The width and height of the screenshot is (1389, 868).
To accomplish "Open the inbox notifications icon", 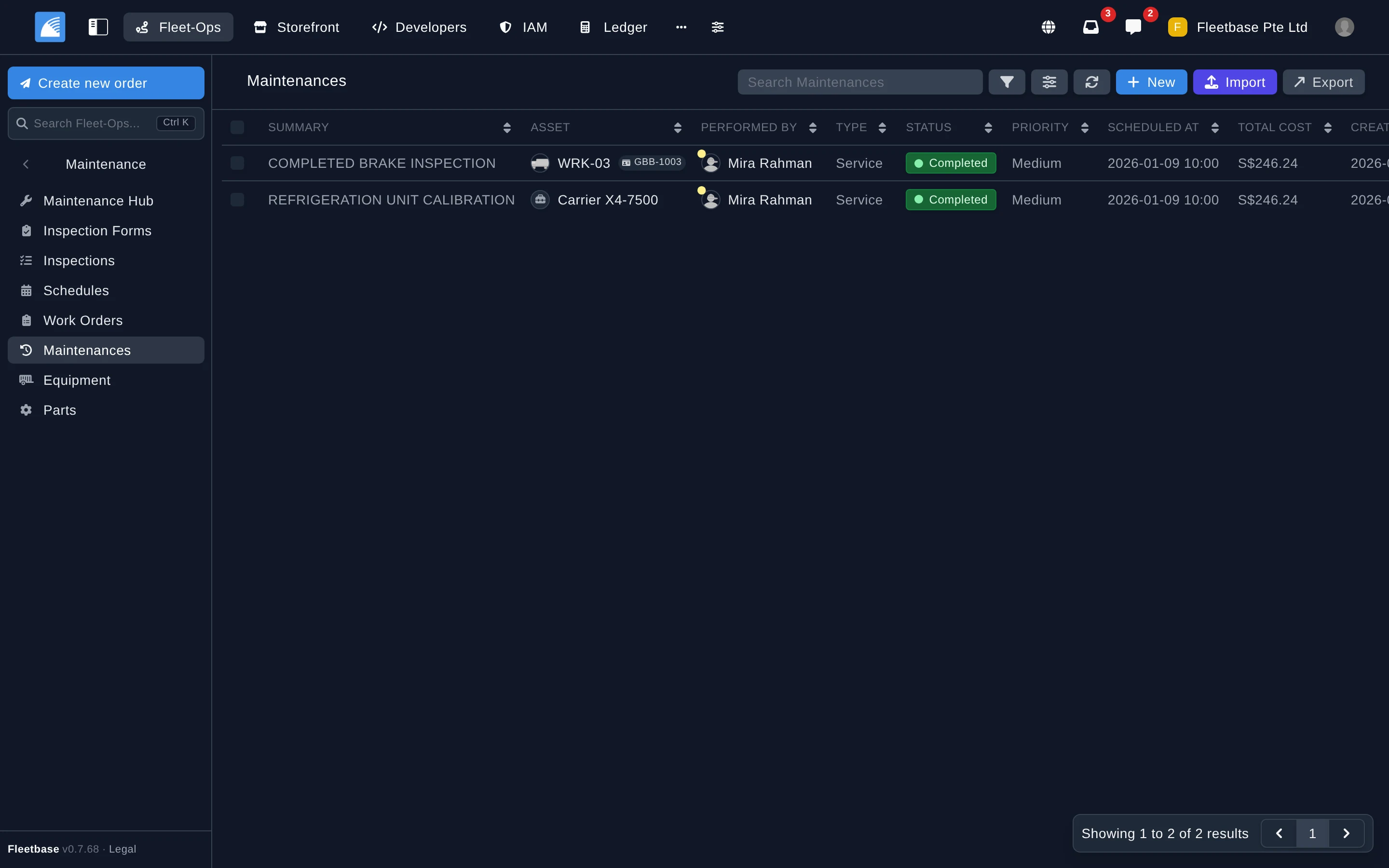I will (x=1090, y=27).
